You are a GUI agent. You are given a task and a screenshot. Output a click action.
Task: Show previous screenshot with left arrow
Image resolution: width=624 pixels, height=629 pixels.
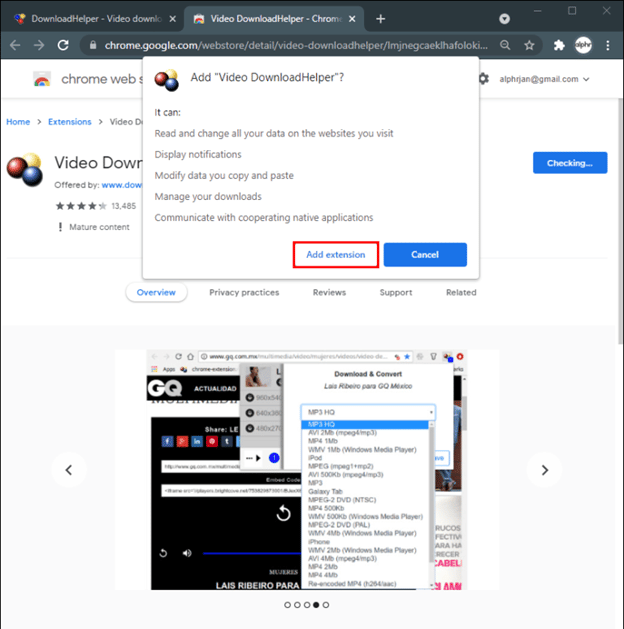69,469
